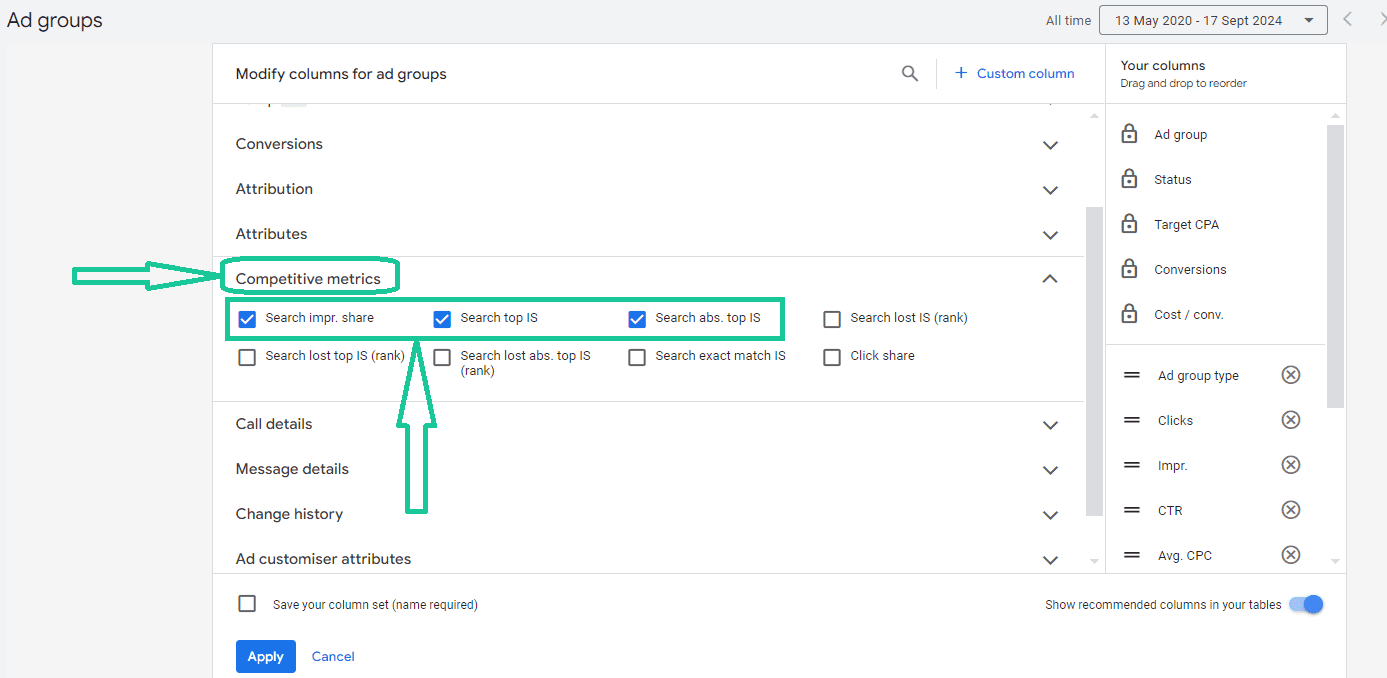Uncheck Search top IS

click(x=442, y=319)
